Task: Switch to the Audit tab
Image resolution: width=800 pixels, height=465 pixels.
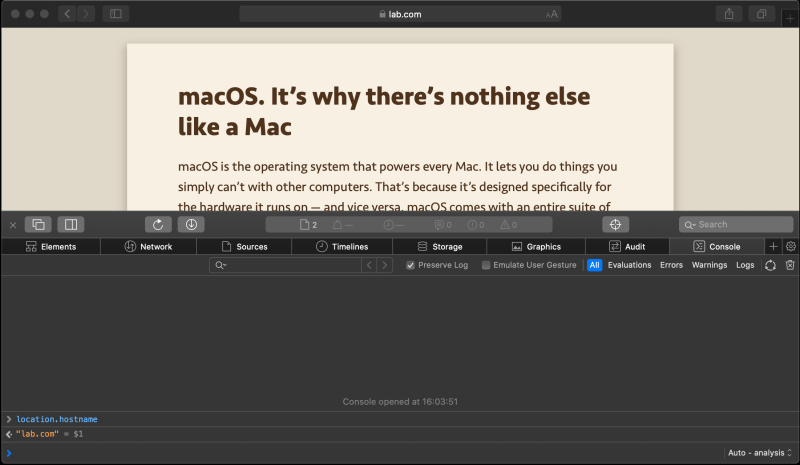Action: point(627,247)
